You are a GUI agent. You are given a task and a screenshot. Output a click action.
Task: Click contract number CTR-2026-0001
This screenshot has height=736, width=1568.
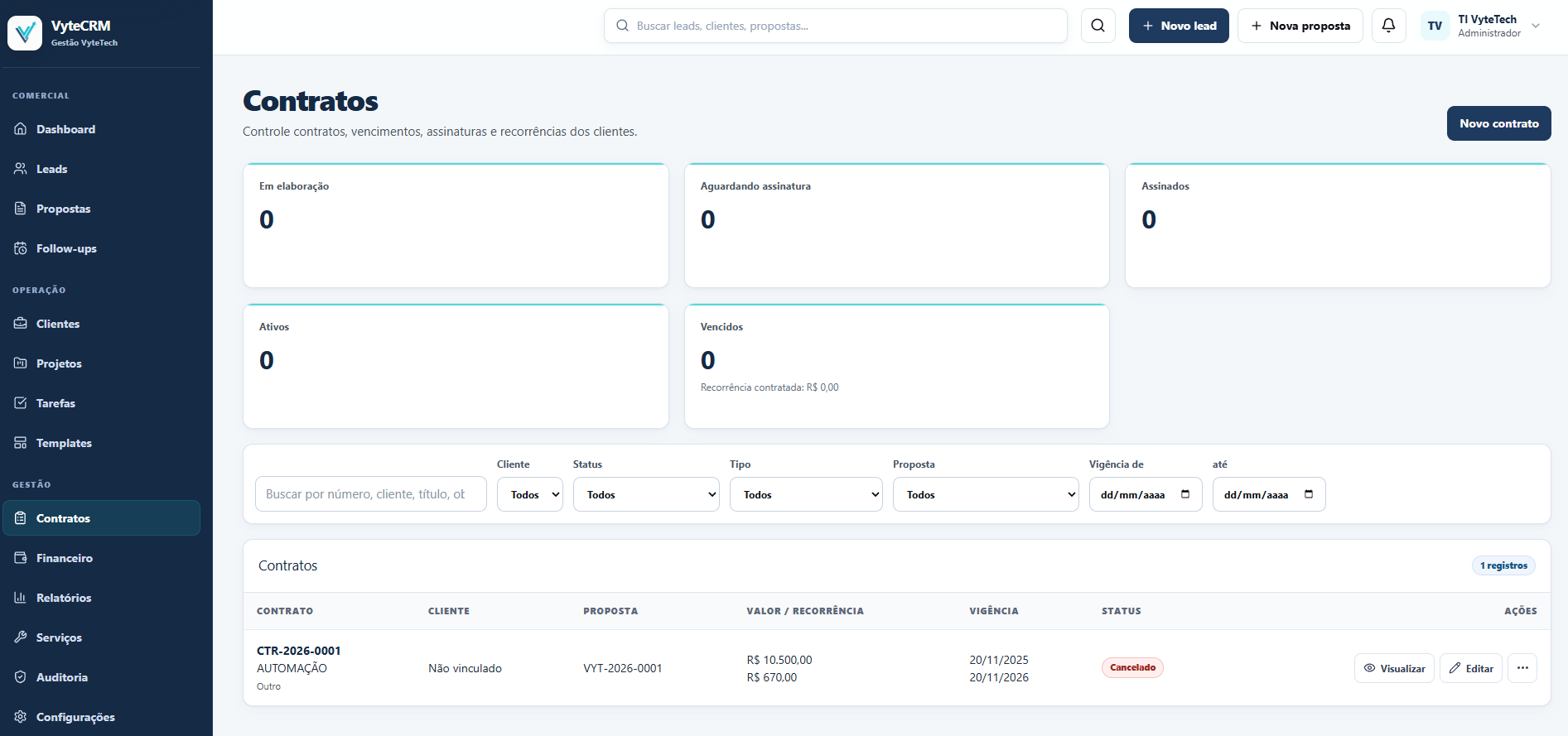(x=299, y=651)
